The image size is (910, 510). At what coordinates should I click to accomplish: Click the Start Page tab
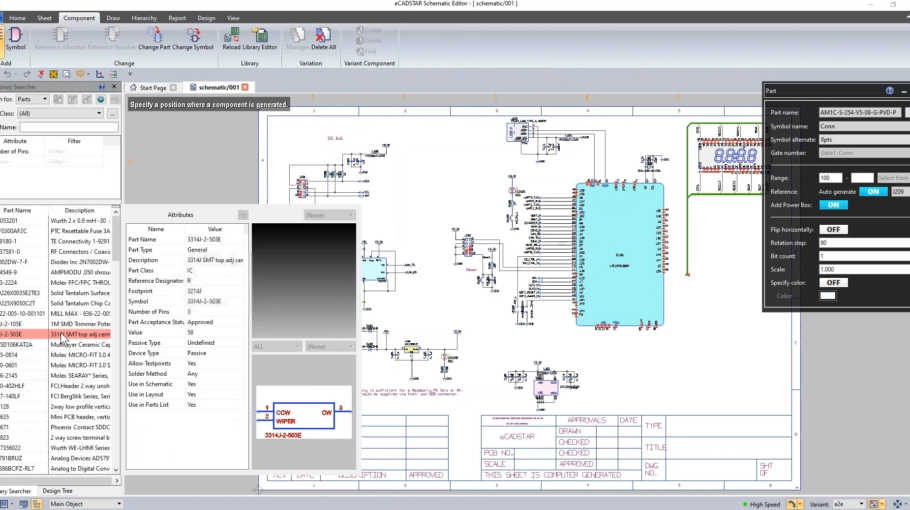152,88
